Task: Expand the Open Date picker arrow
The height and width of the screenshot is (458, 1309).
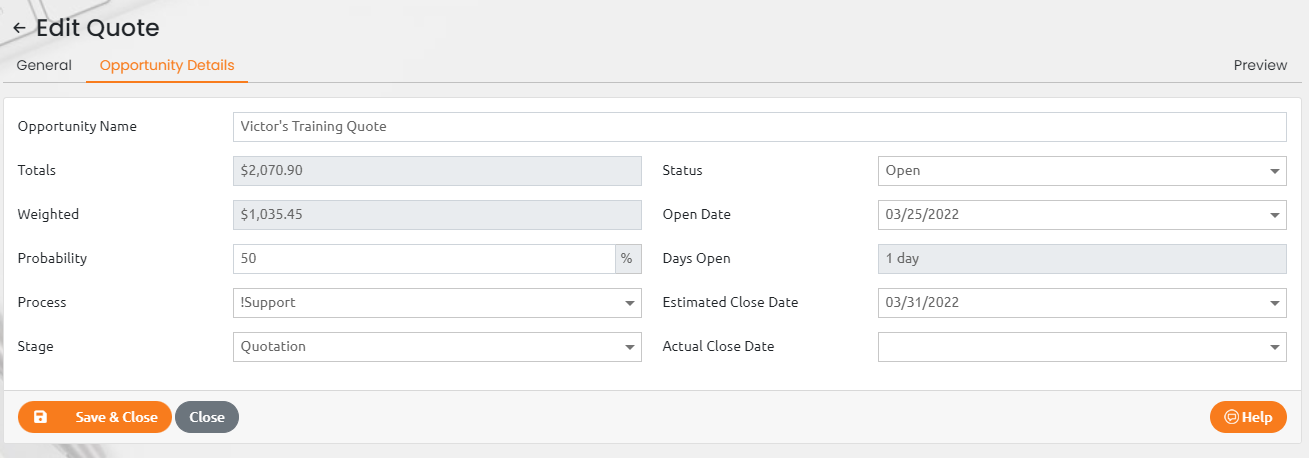Action: click(1275, 215)
